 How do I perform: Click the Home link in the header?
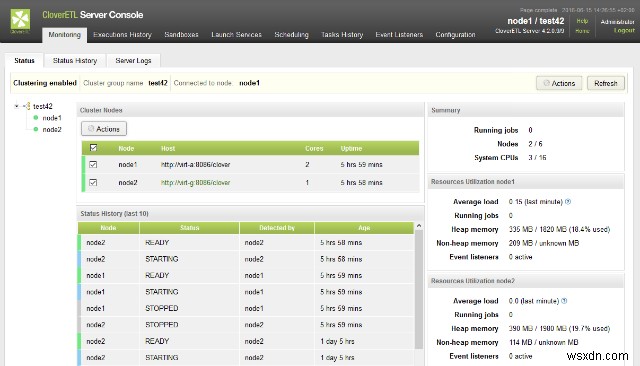tap(582, 31)
